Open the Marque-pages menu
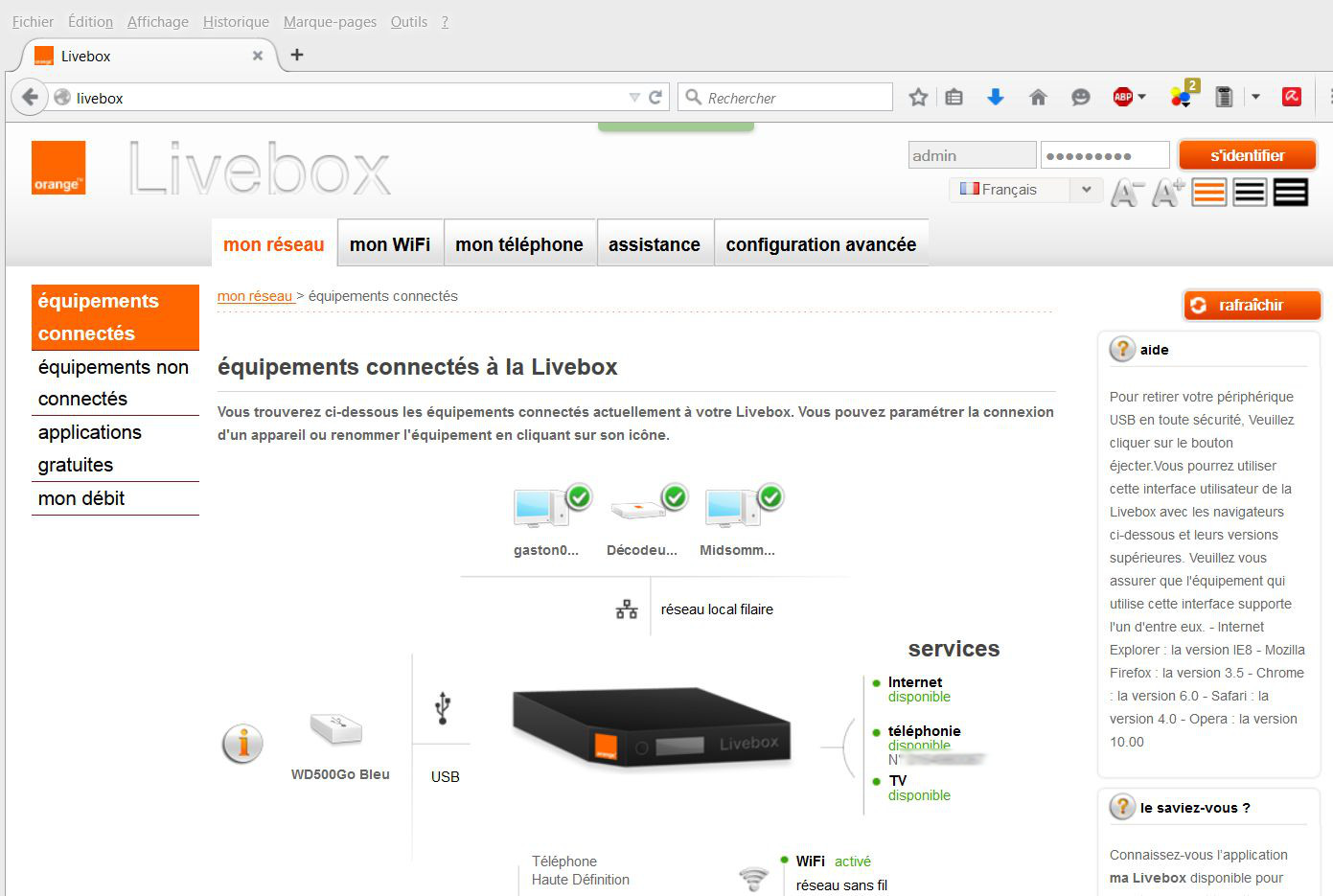The image size is (1333, 896). tap(330, 22)
